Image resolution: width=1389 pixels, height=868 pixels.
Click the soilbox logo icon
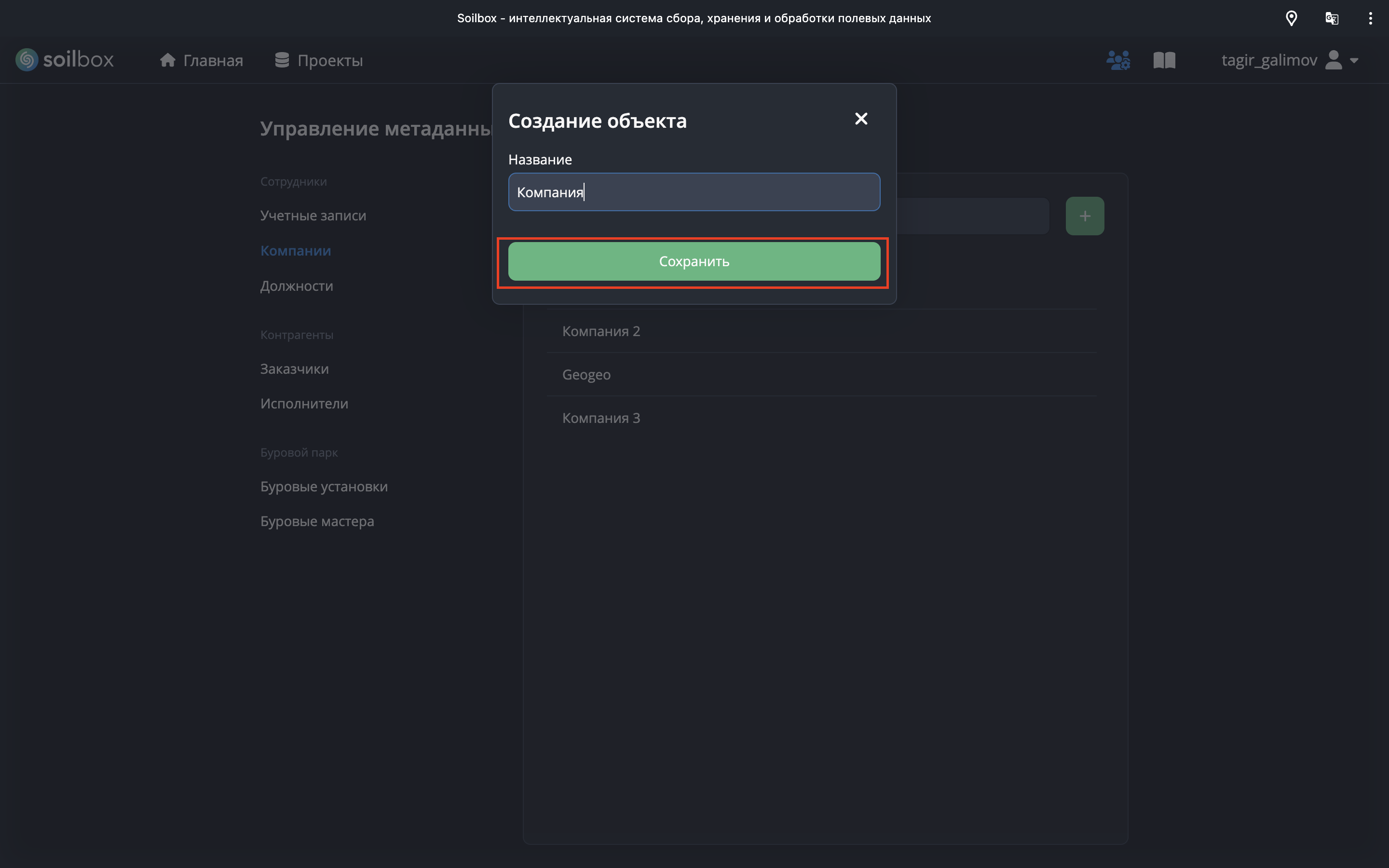point(27,60)
